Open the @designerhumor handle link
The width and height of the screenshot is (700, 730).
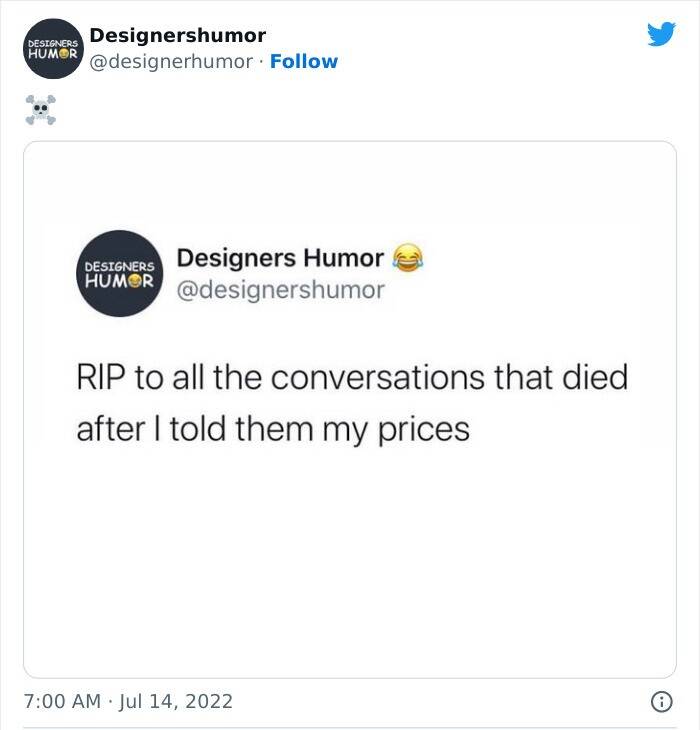coord(171,62)
